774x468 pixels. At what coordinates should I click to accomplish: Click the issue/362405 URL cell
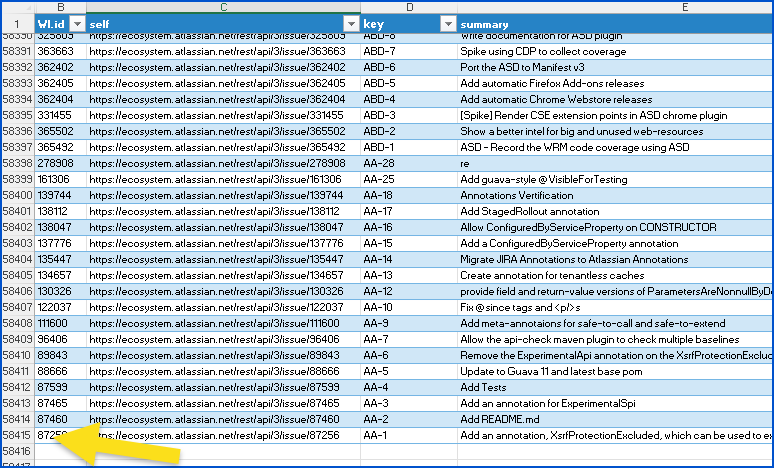pyautogui.click(x=224, y=83)
